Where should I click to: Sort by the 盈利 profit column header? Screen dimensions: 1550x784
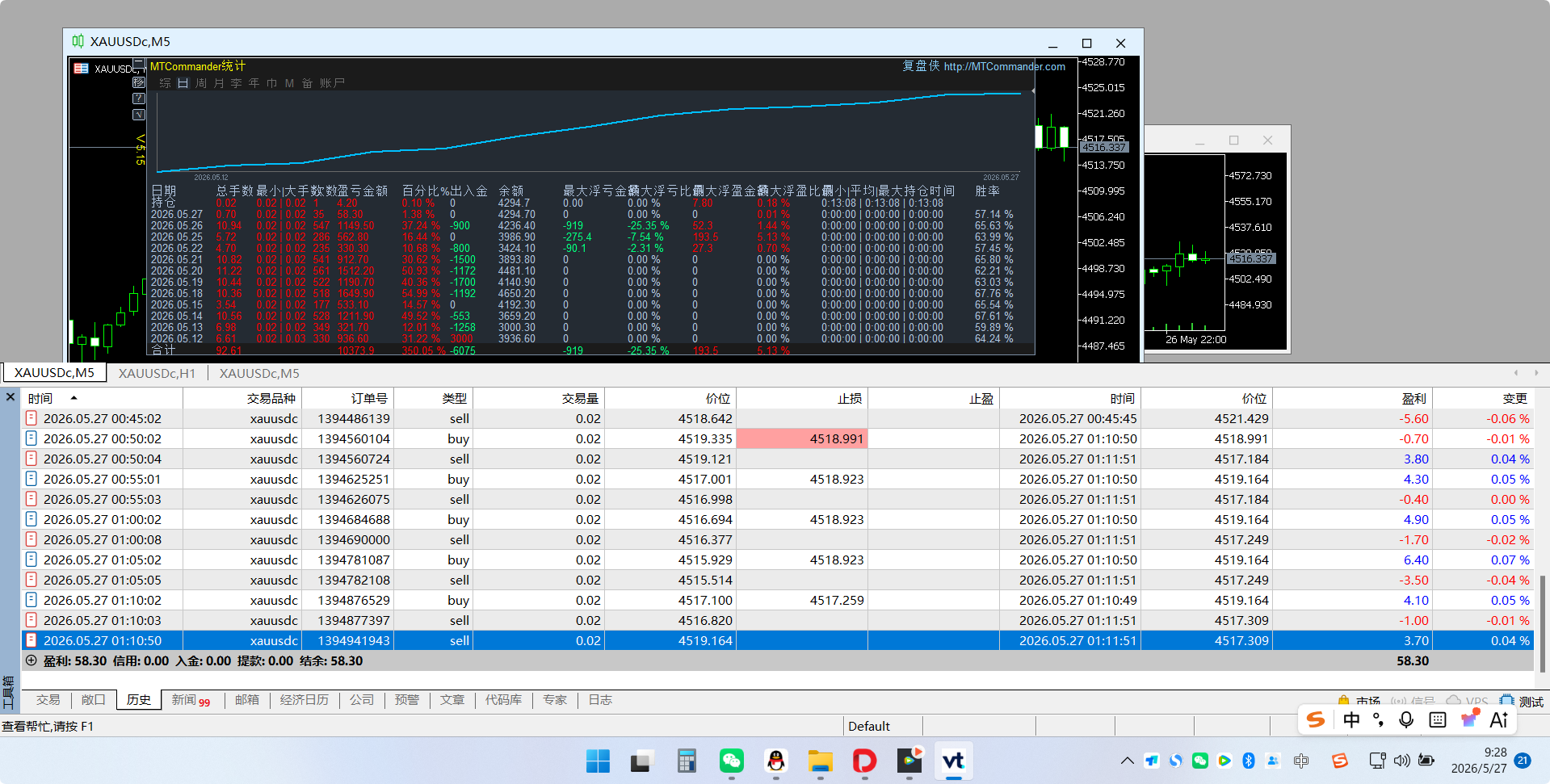pos(1353,398)
